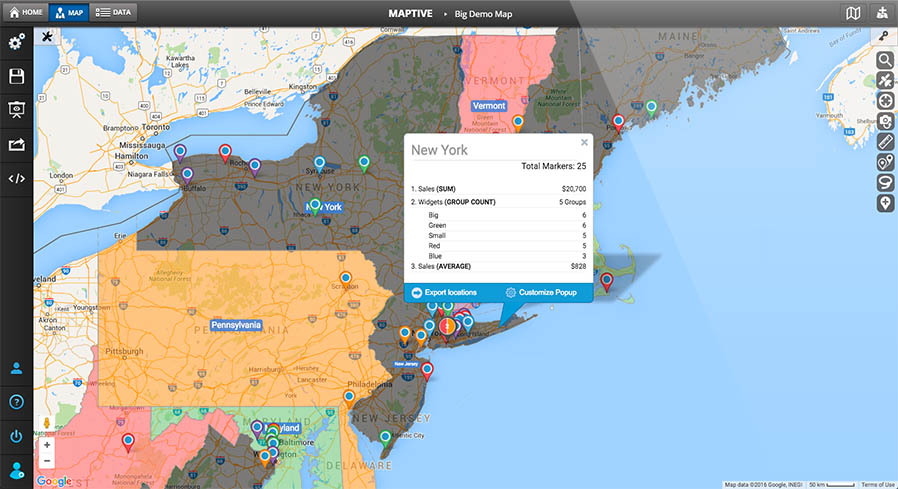The height and width of the screenshot is (489, 898).
Task: Click the 'Total Markers: 25' text
Action: point(553,166)
